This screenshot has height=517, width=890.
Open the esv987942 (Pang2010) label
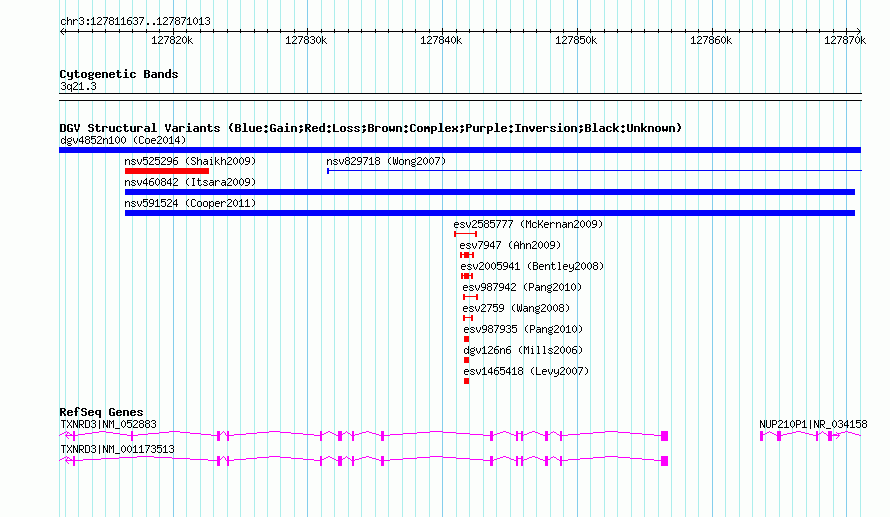click(x=522, y=287)
